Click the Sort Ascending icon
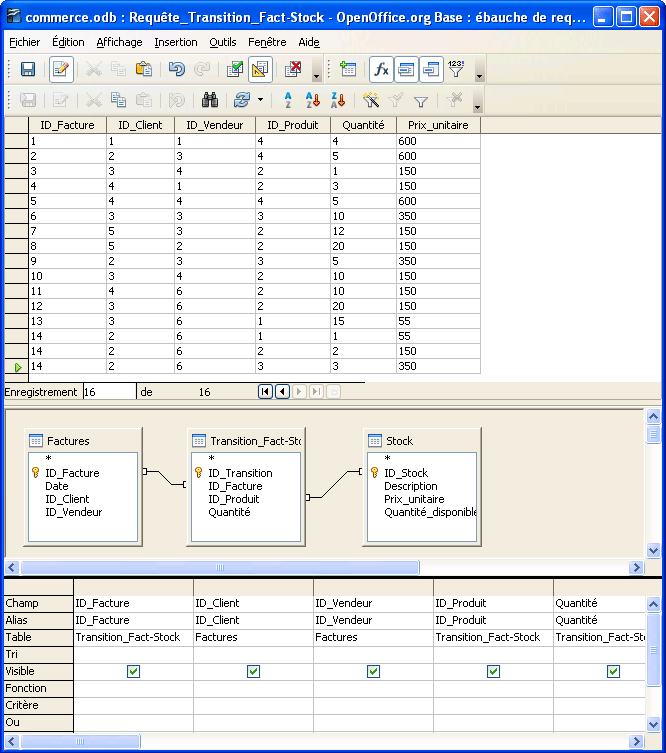666x753 pixels. tap(311, 100)
